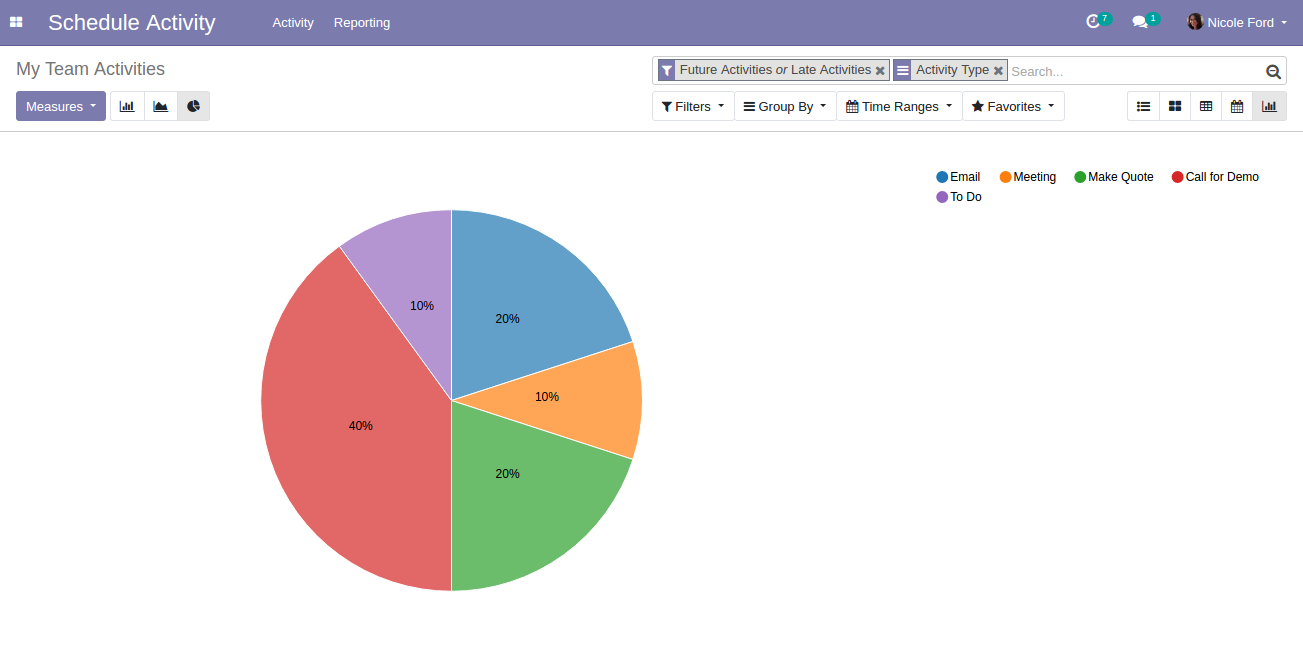Open the conversations chat bubble icon
Viewport: 1303px width, 659px height.
click(x=1140, y=22)
